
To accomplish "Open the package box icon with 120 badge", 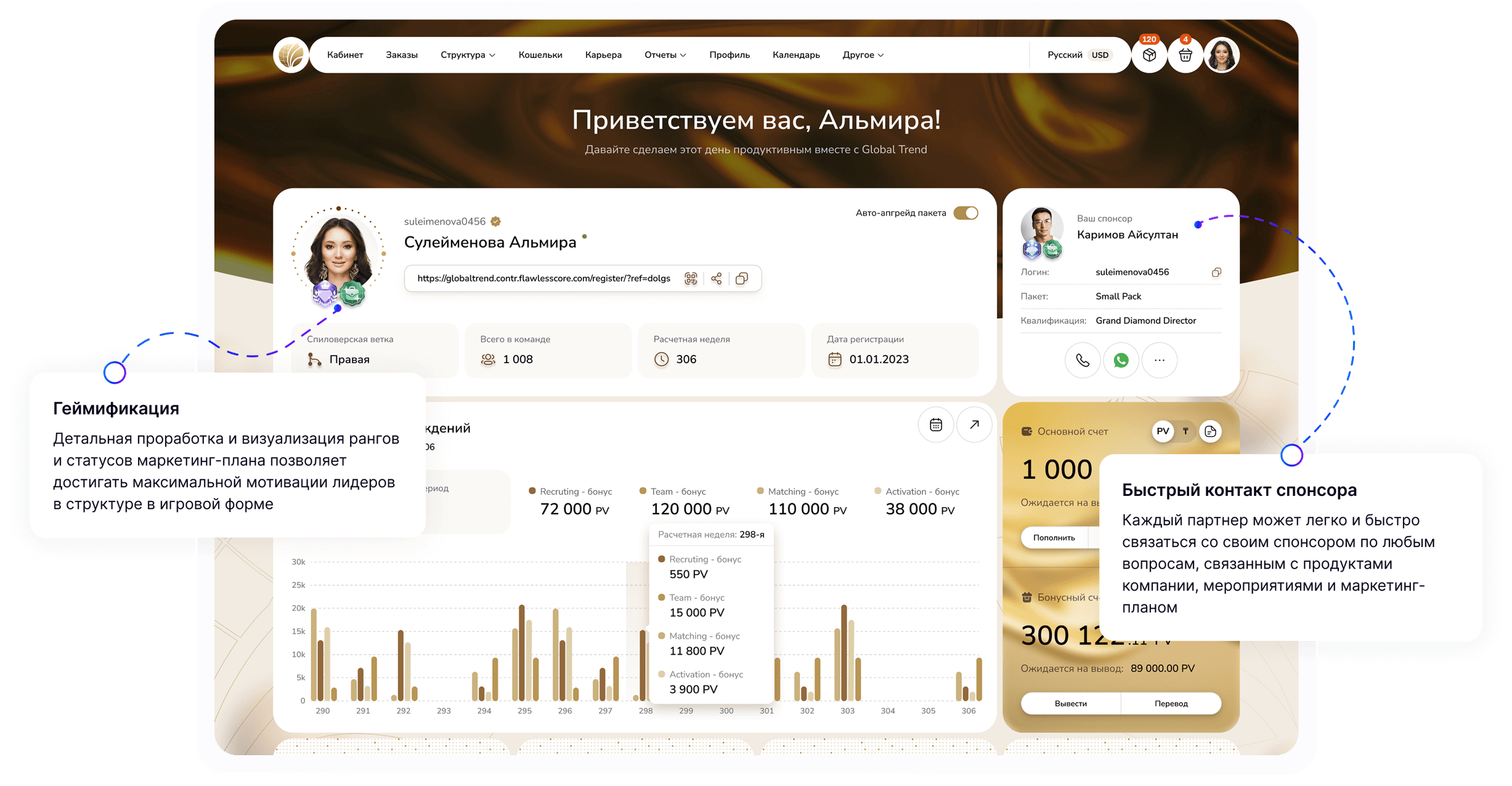I will click(1148, 55).
